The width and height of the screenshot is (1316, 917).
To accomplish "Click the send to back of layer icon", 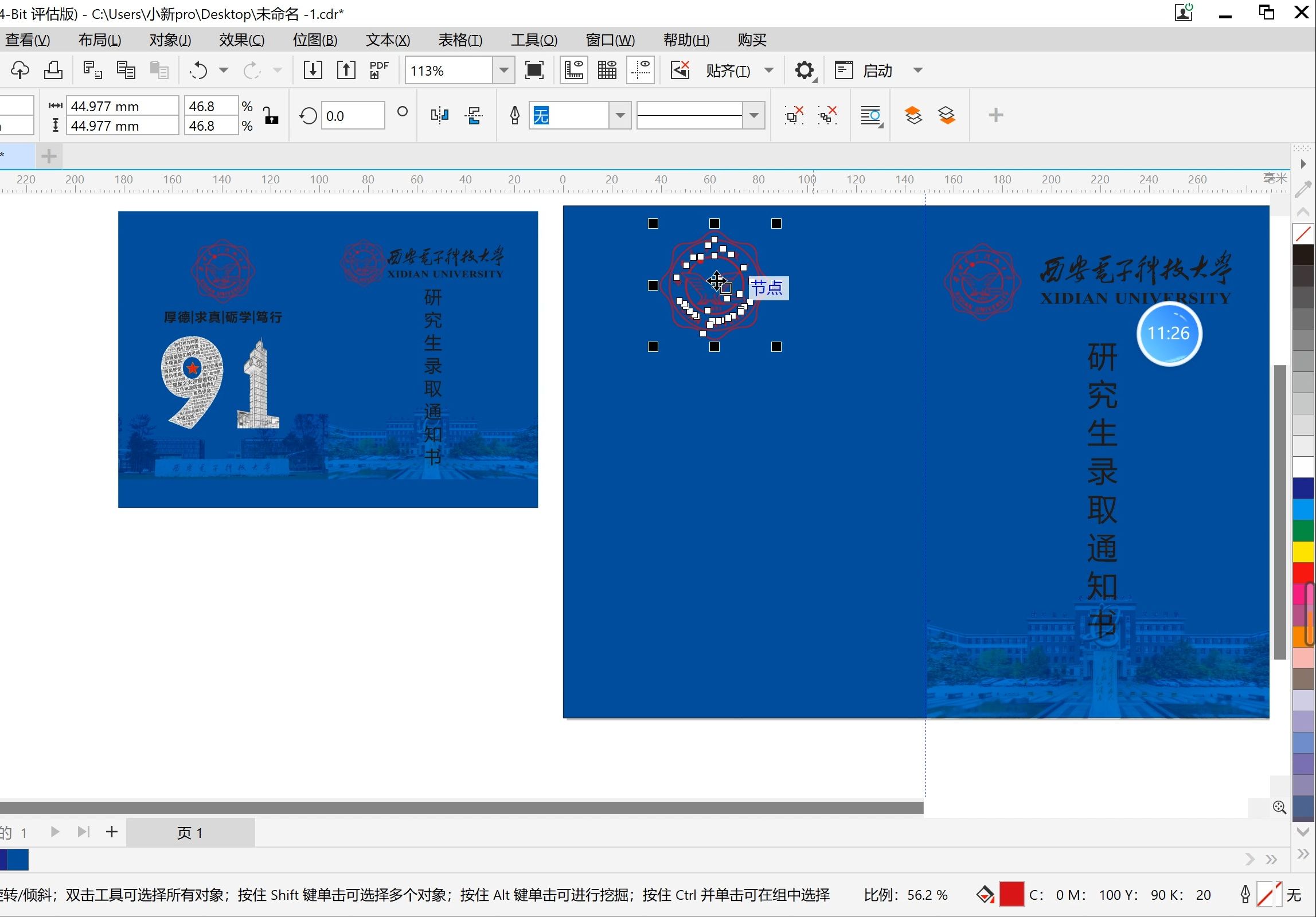I will click(947, 116).
